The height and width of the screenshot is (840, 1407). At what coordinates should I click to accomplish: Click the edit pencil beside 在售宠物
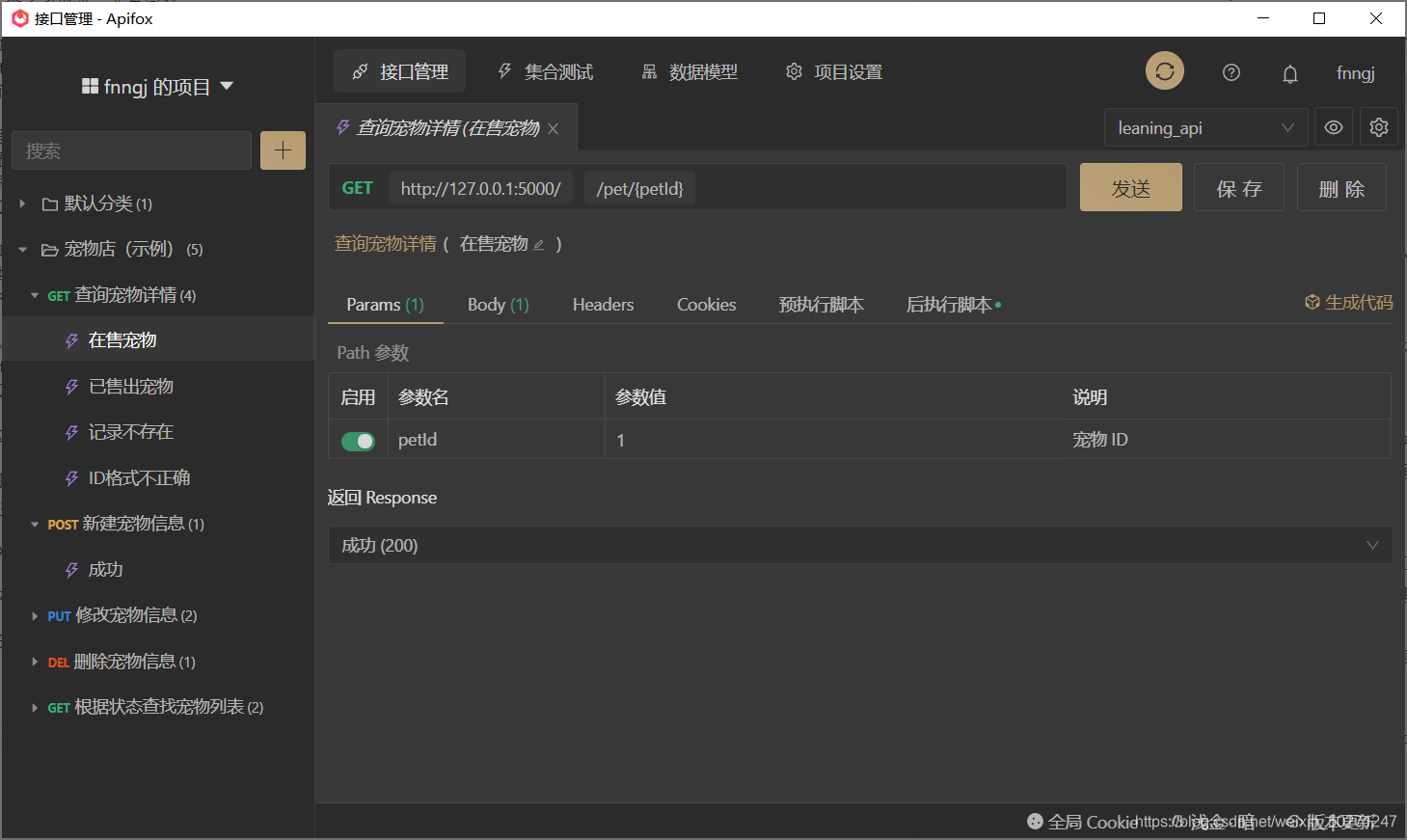[x=539, y=245]
